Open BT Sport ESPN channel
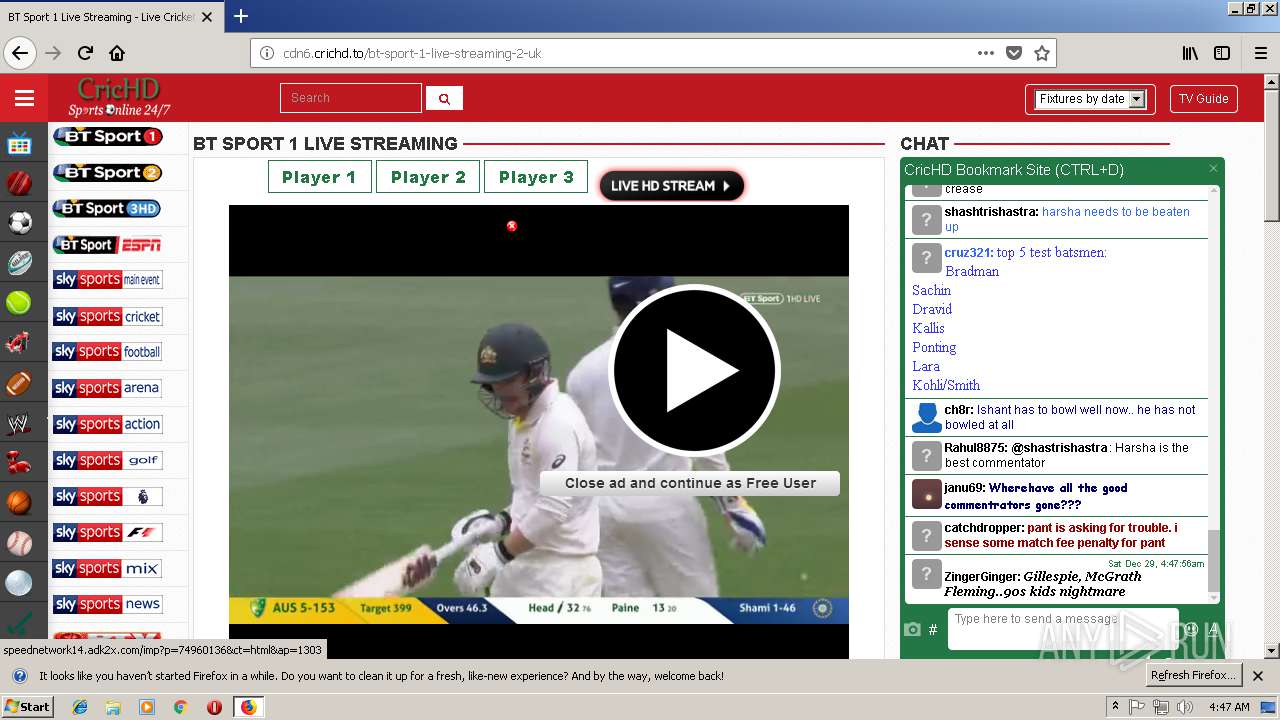This screenshot has width=1280, height=720. coord(107,244)
